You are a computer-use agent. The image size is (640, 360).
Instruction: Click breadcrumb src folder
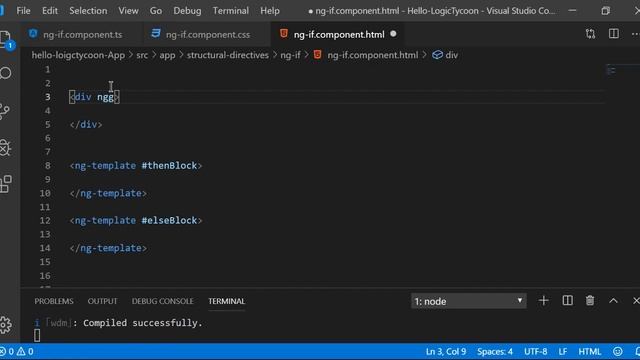(142, 55)
